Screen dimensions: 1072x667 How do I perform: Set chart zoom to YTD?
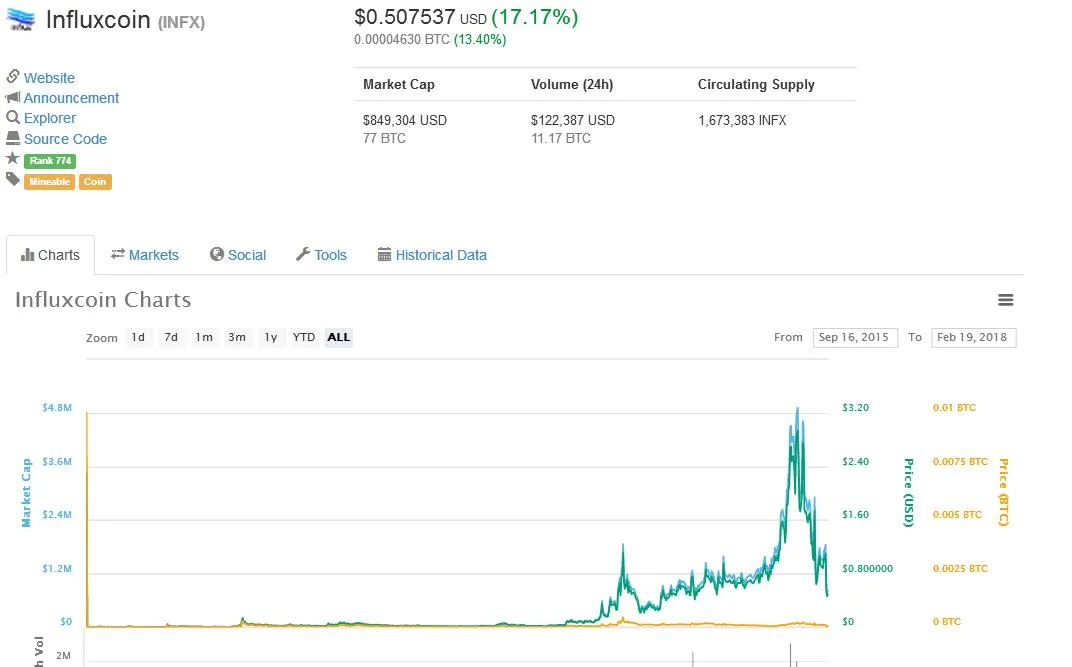point(304,338)
